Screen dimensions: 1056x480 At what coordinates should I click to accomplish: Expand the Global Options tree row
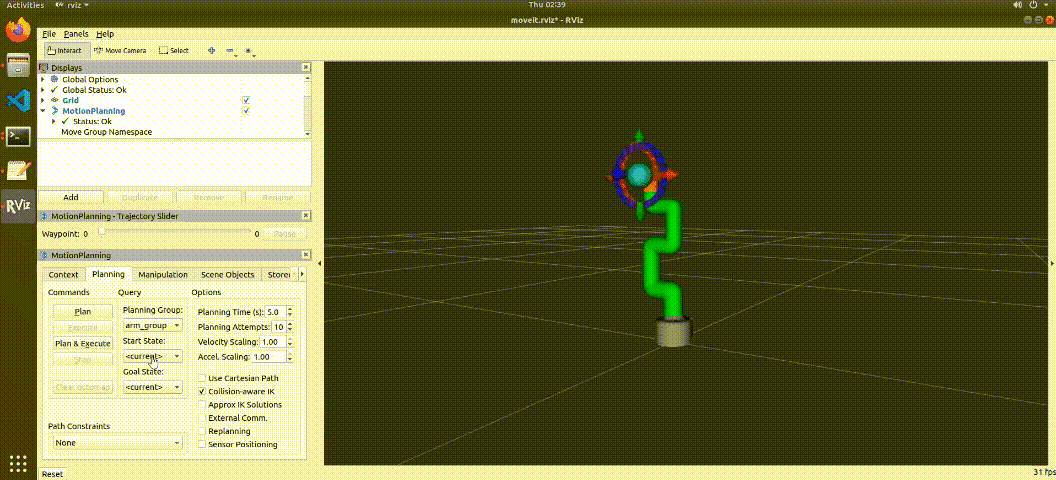point(43,79)
